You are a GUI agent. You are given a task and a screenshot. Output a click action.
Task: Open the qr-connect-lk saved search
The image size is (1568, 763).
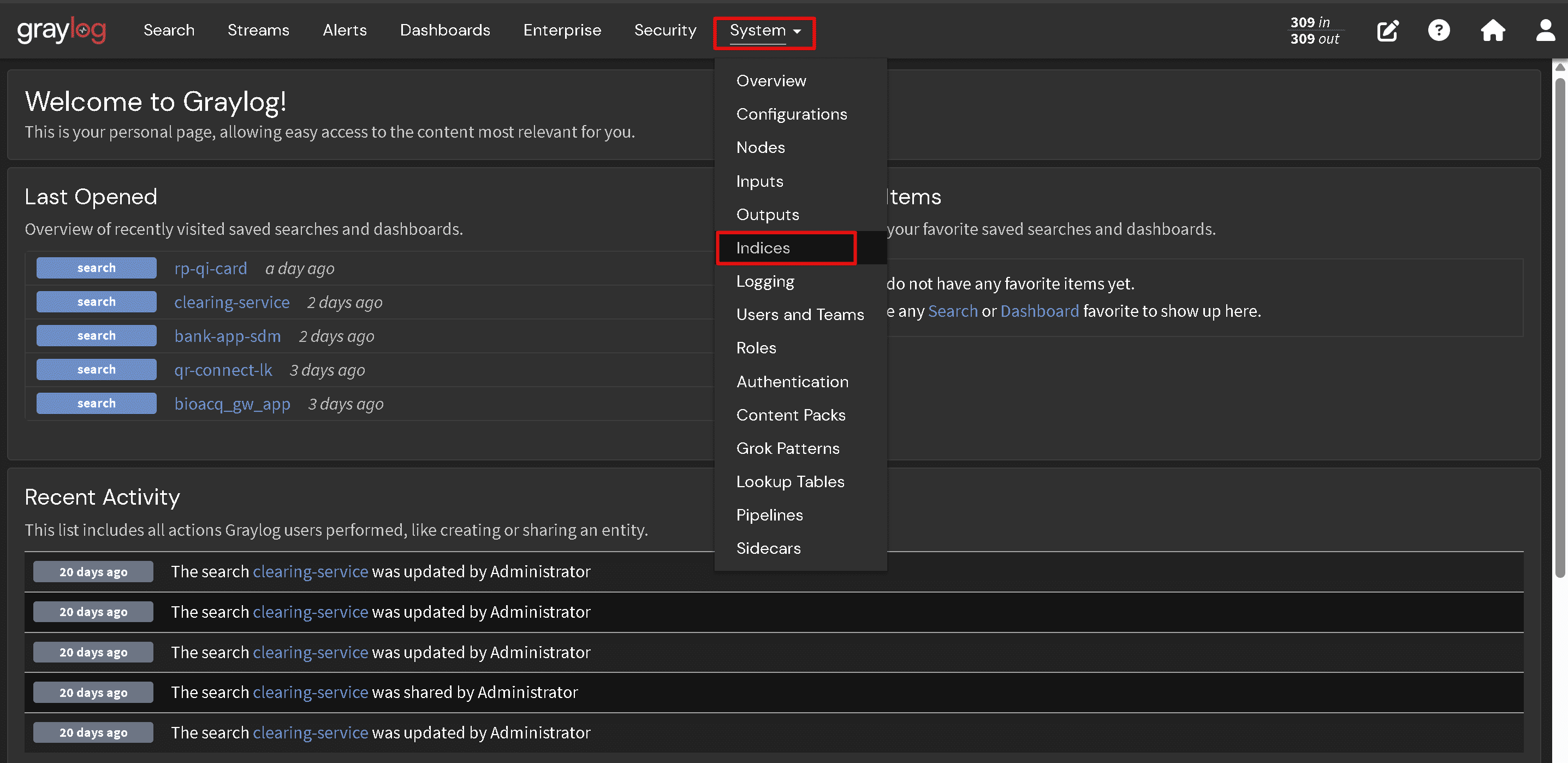[223, 370]
